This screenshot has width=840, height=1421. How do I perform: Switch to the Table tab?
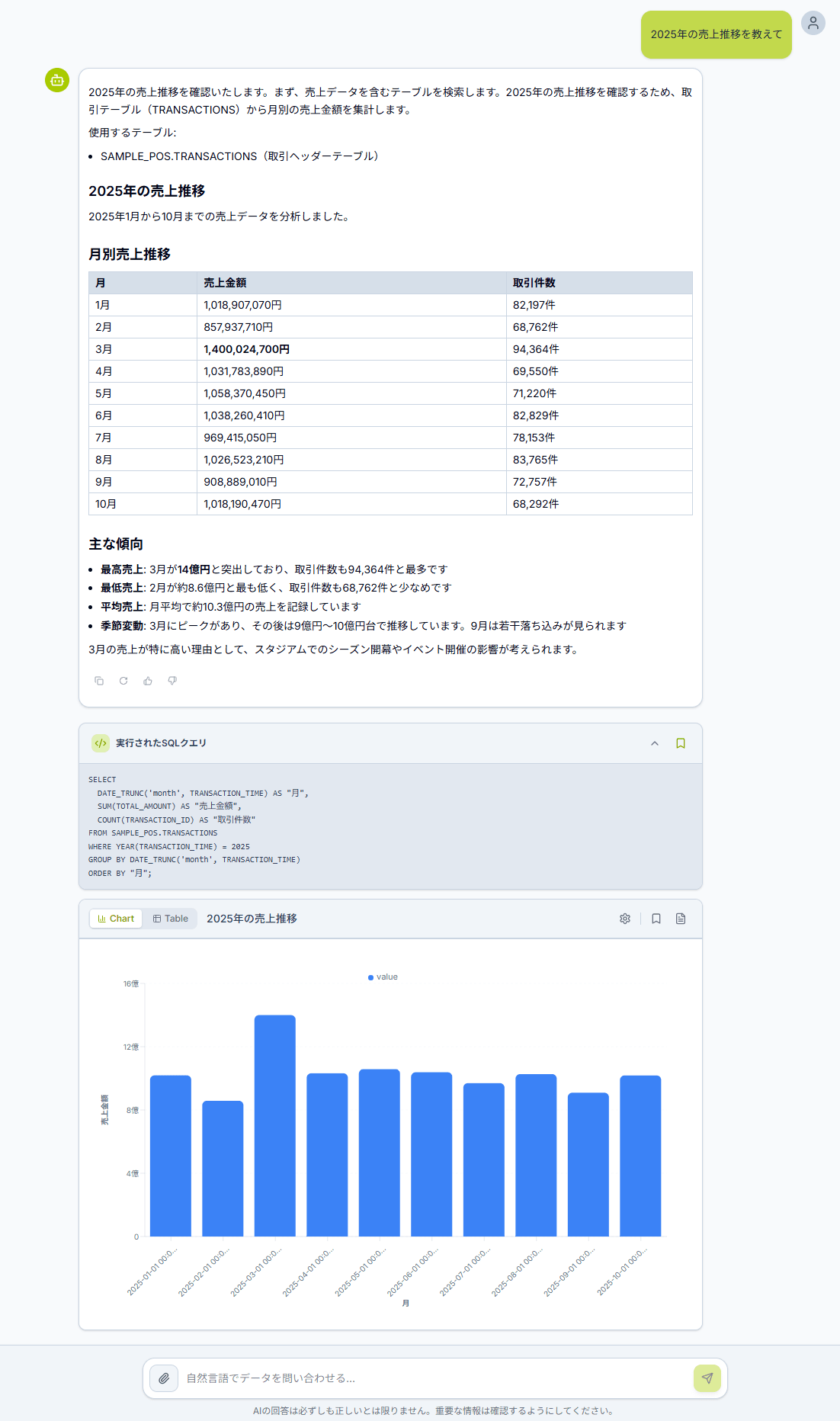[171, 919]
